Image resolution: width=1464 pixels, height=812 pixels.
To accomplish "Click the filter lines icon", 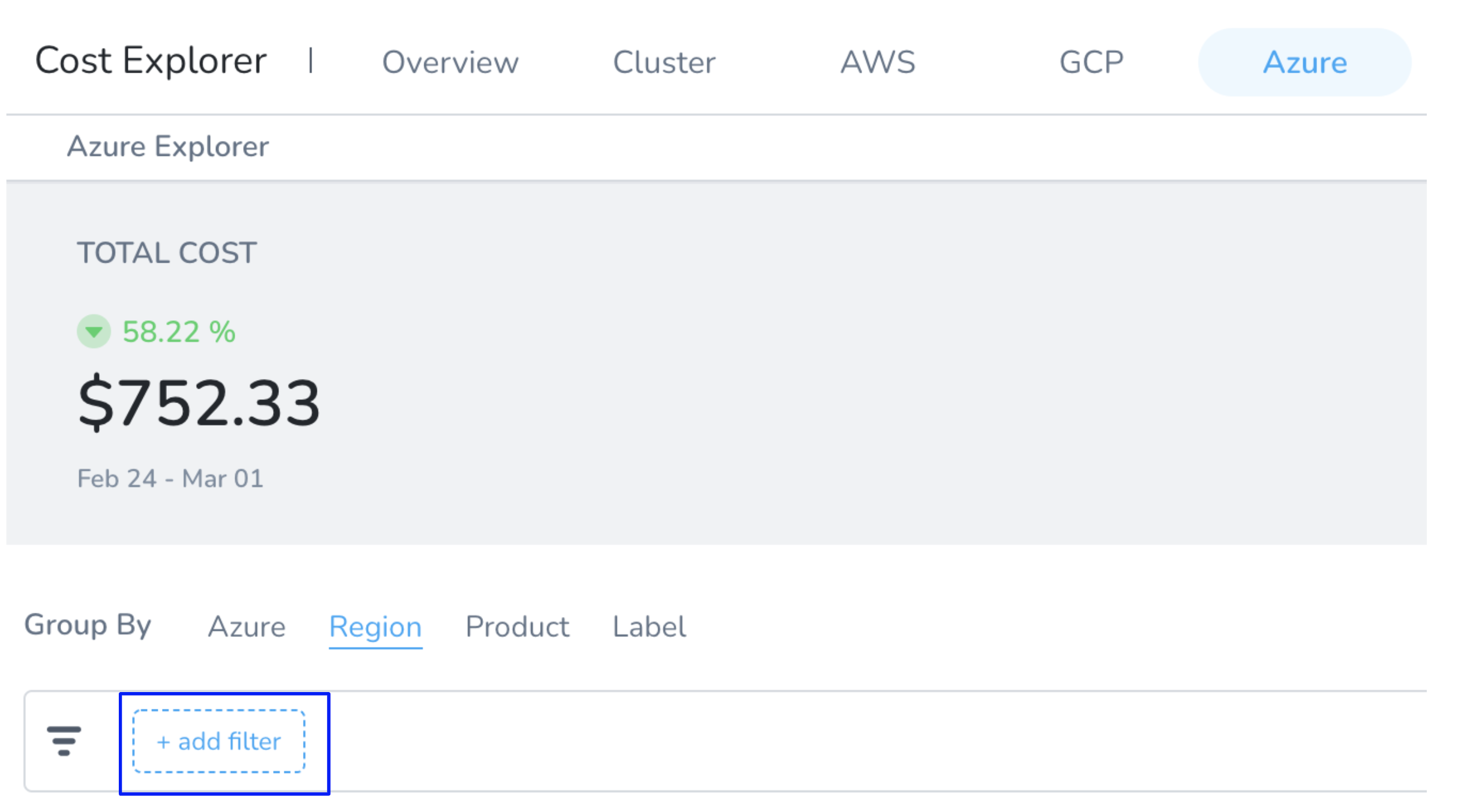I will click(x=64, y=741).
